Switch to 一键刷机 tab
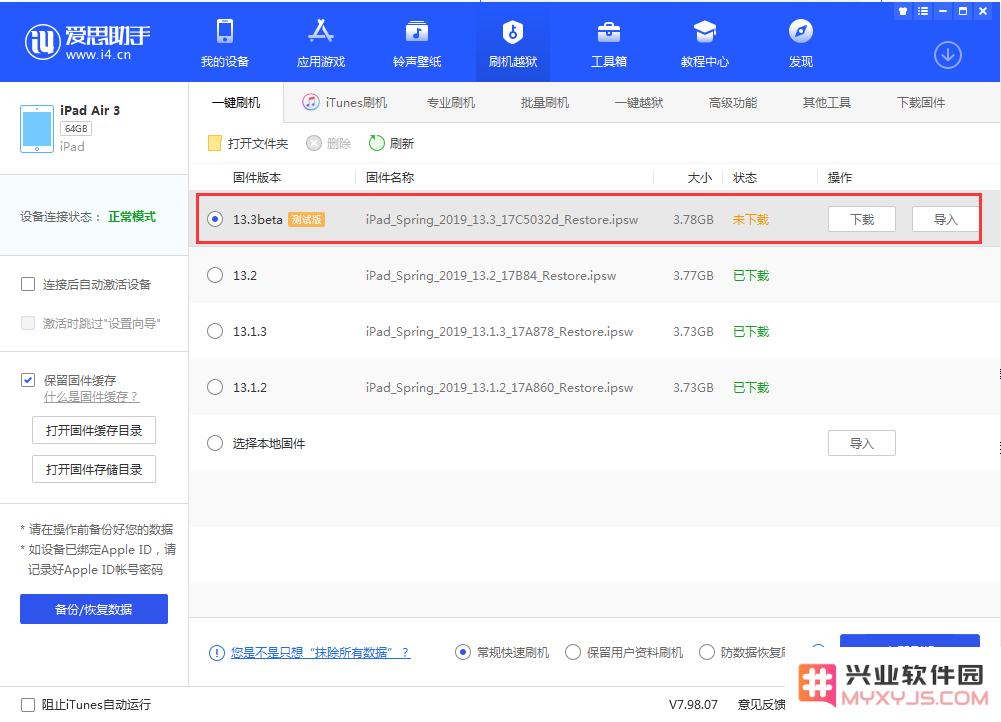 pyautogui.click(x=236, y=103)
